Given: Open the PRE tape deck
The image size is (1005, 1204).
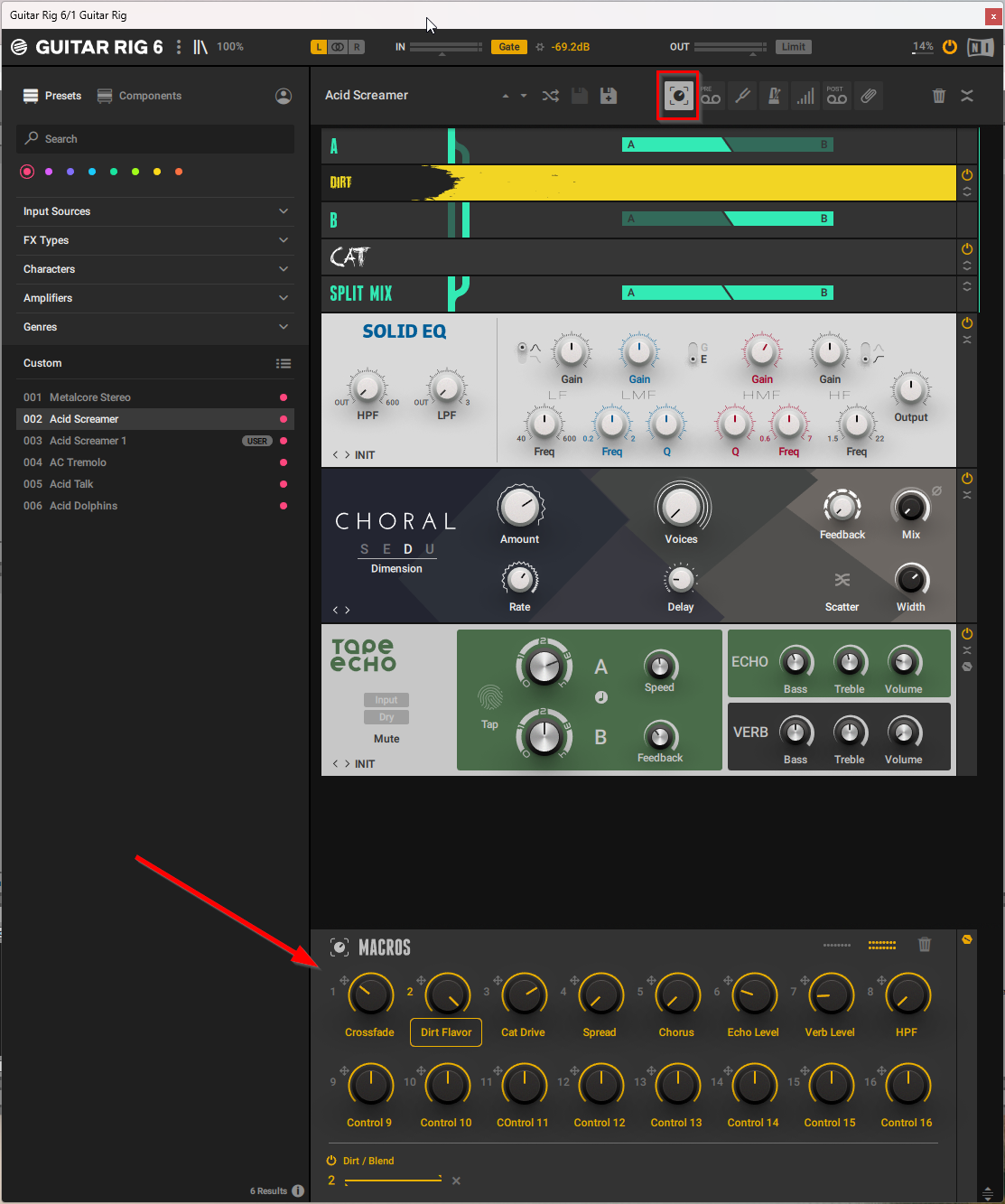Looking at the screenshot, I should pos(711,96).
